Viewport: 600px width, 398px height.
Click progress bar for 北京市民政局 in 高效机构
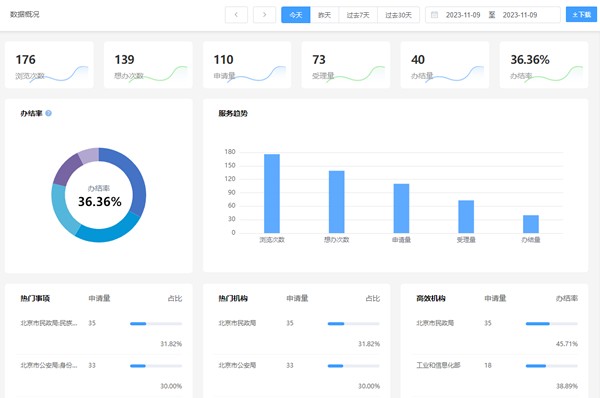tap(551, 324)
